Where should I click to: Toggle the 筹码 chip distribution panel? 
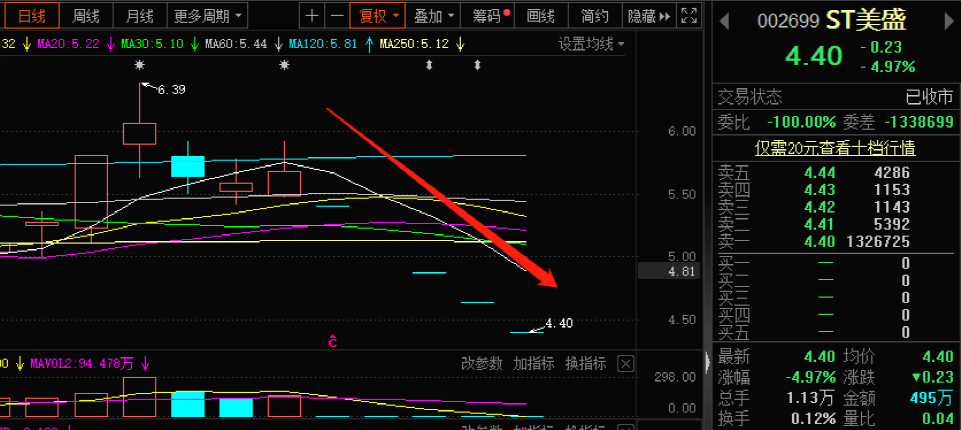coord(491,16)
